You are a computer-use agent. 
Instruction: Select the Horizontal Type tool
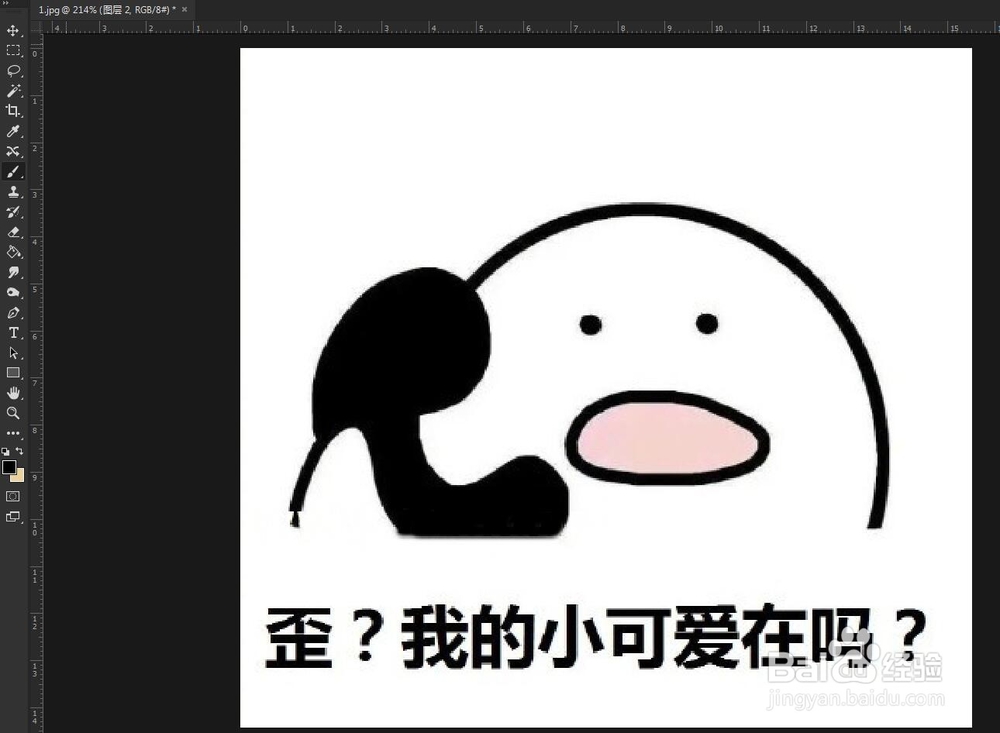tap(13, 332)
